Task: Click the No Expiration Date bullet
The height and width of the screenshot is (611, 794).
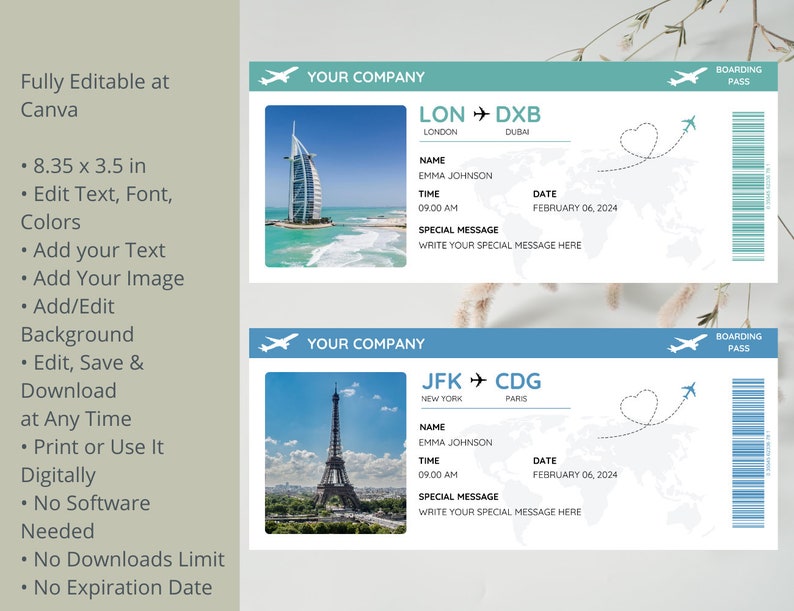Action: pyautogui.click(x=116, y=588)
